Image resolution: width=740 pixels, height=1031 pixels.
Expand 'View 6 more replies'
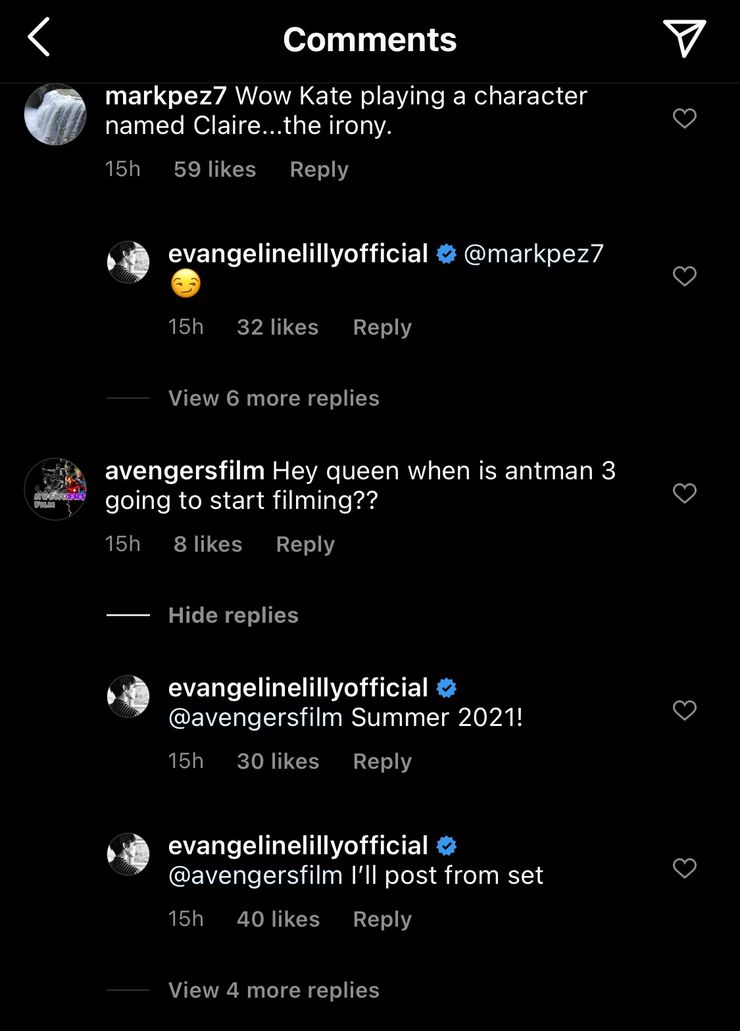(274, 398)
